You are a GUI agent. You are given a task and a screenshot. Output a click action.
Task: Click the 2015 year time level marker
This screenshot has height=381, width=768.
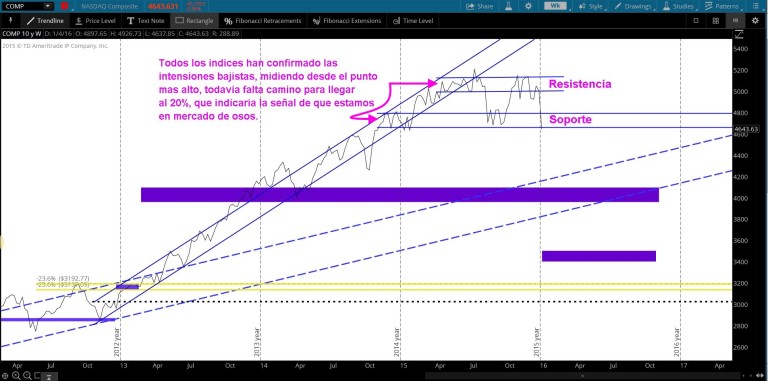pos(537,341)
